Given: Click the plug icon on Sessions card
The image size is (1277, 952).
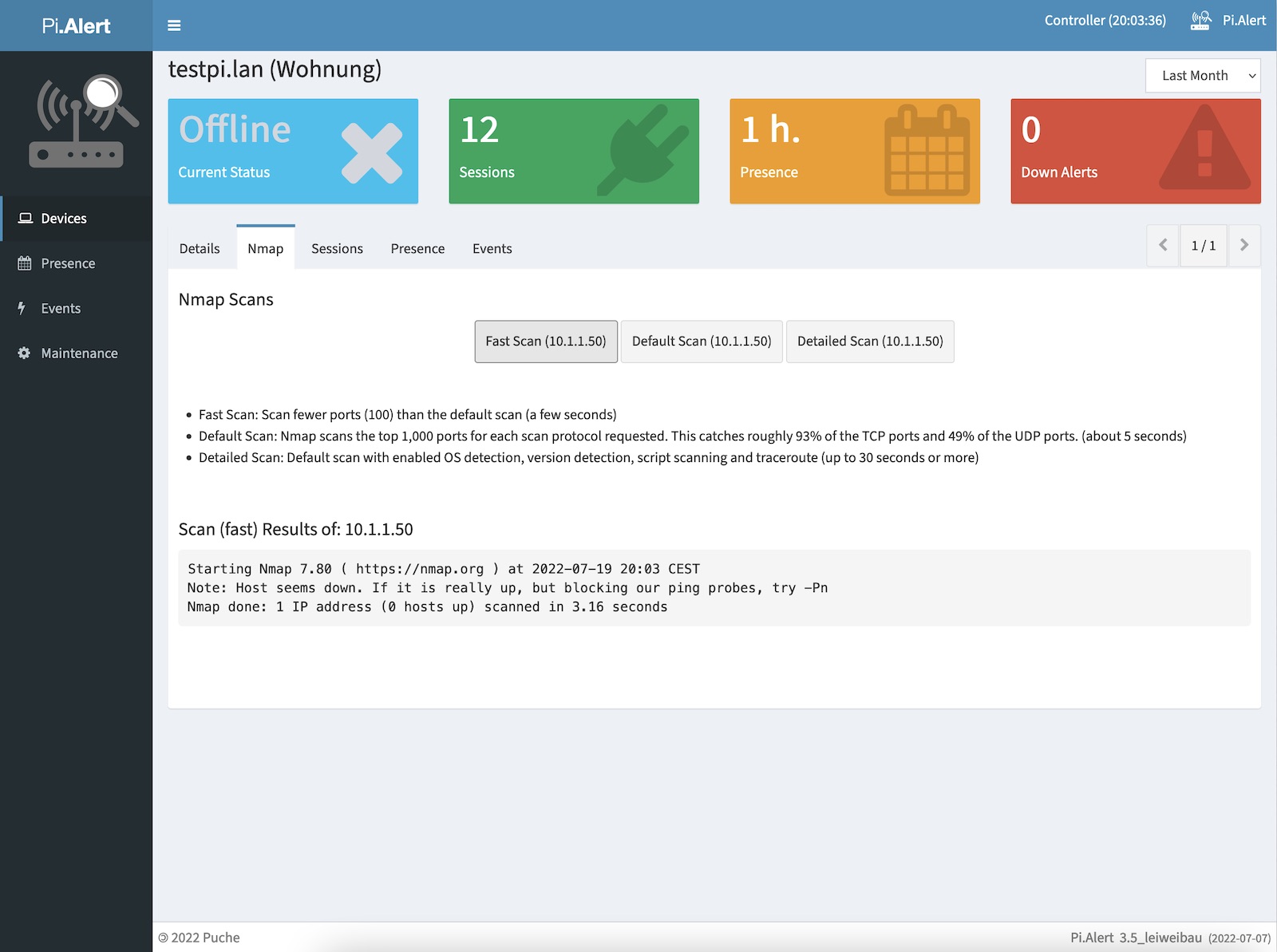Looking at the screenshot, I should [x=643, y=150].
